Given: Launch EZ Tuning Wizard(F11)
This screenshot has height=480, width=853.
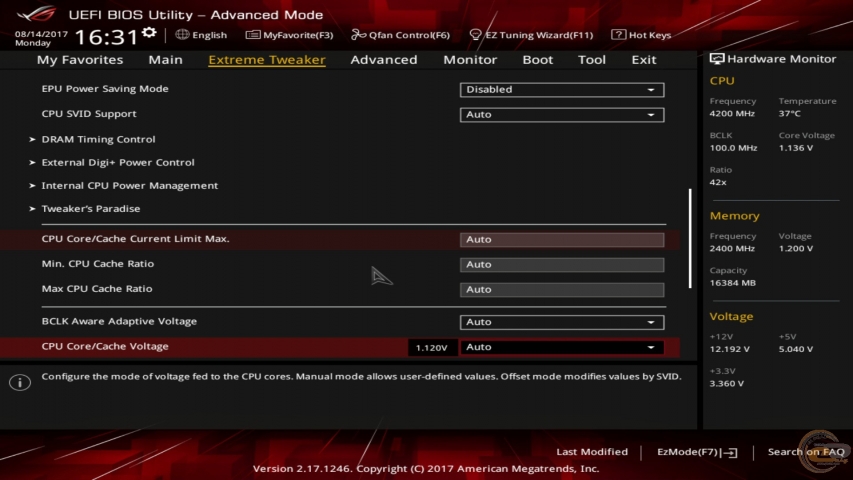Looking at the screenshot, I should pyautogui.click(x=539, y=35).
